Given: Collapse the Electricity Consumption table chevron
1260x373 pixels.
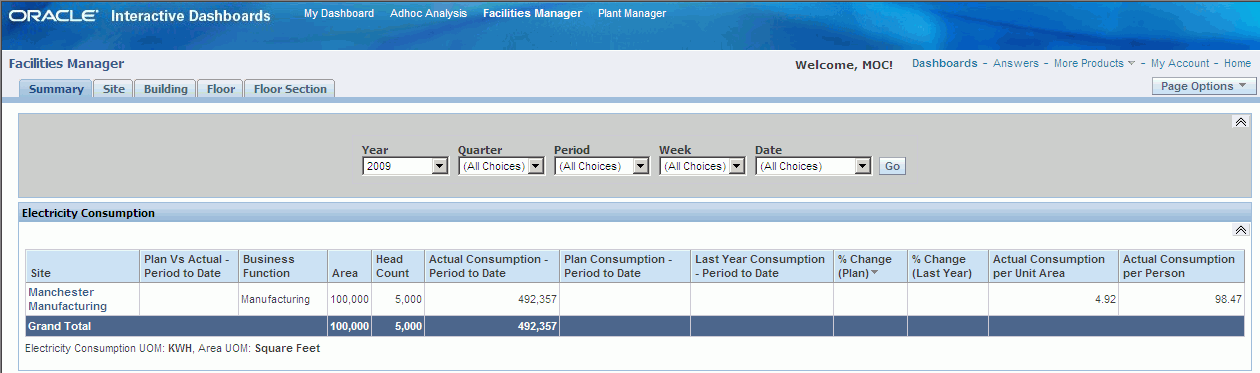Looking at the screenshot, I should (1240, 230).
